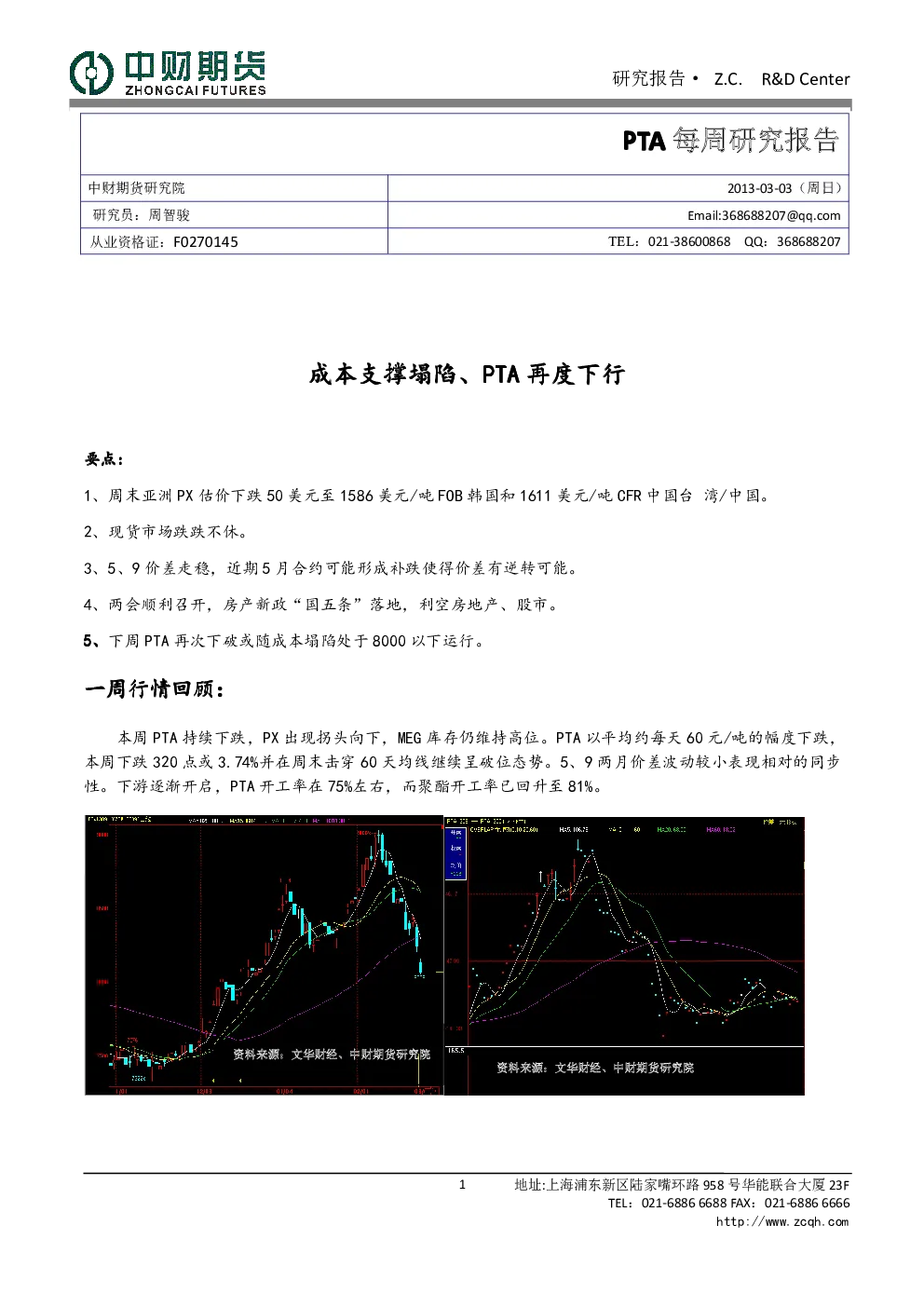924x1307 pixels.
Task: Click the '一周行情回顾：' section heading
Action: [155, 689]
